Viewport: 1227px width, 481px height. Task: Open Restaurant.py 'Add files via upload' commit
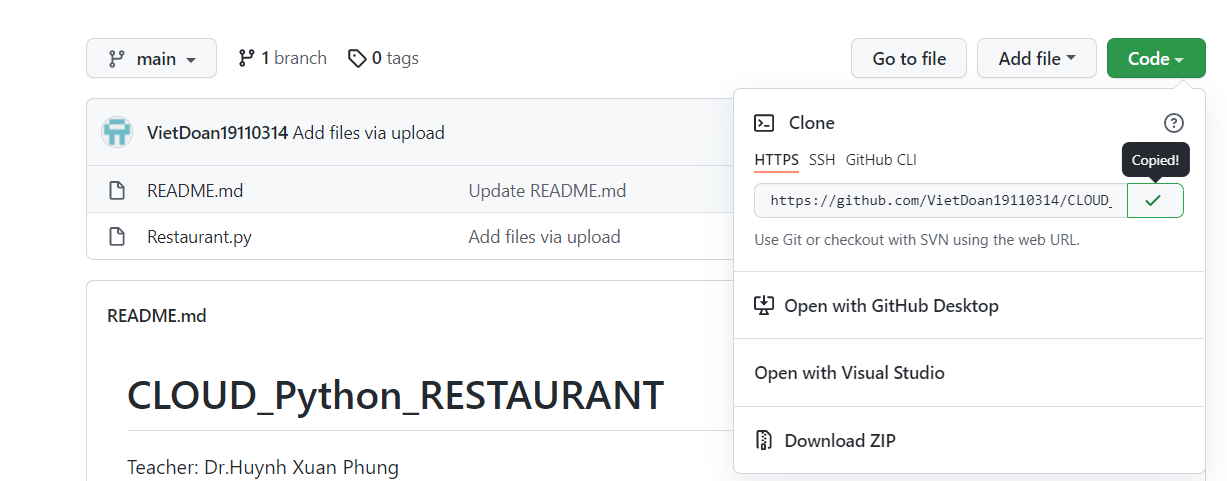[545, 237]
